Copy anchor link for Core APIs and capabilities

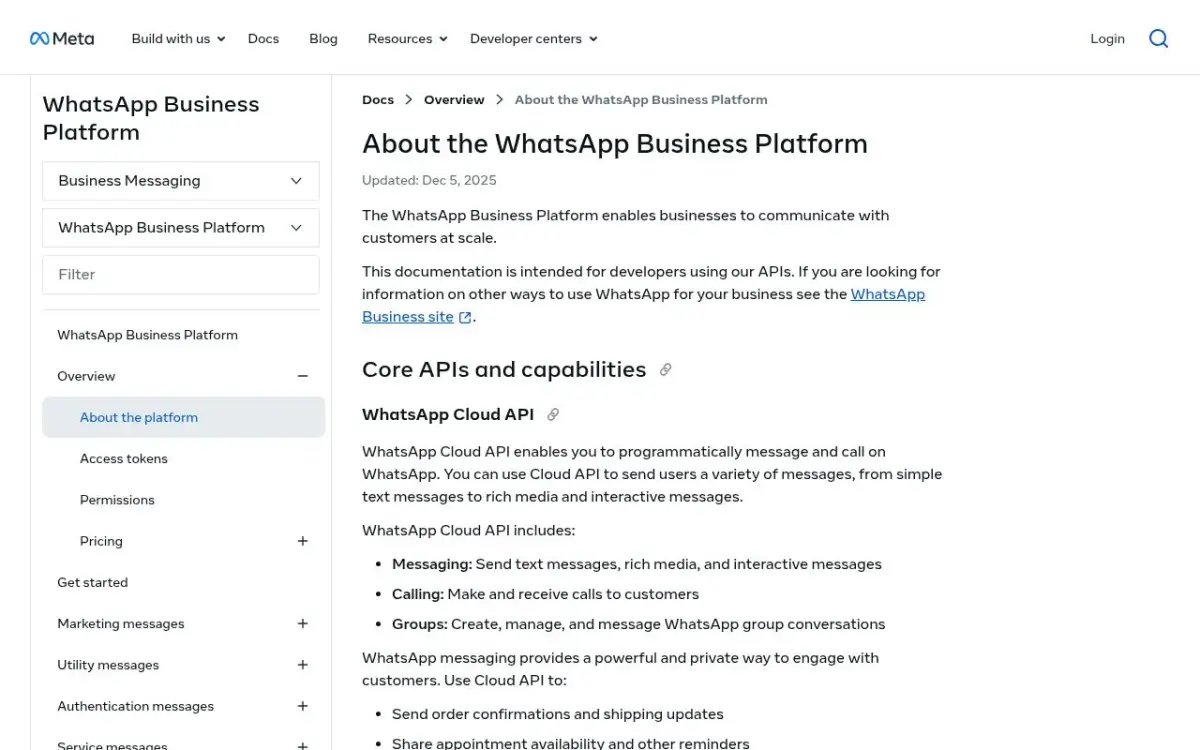point(666,369)
